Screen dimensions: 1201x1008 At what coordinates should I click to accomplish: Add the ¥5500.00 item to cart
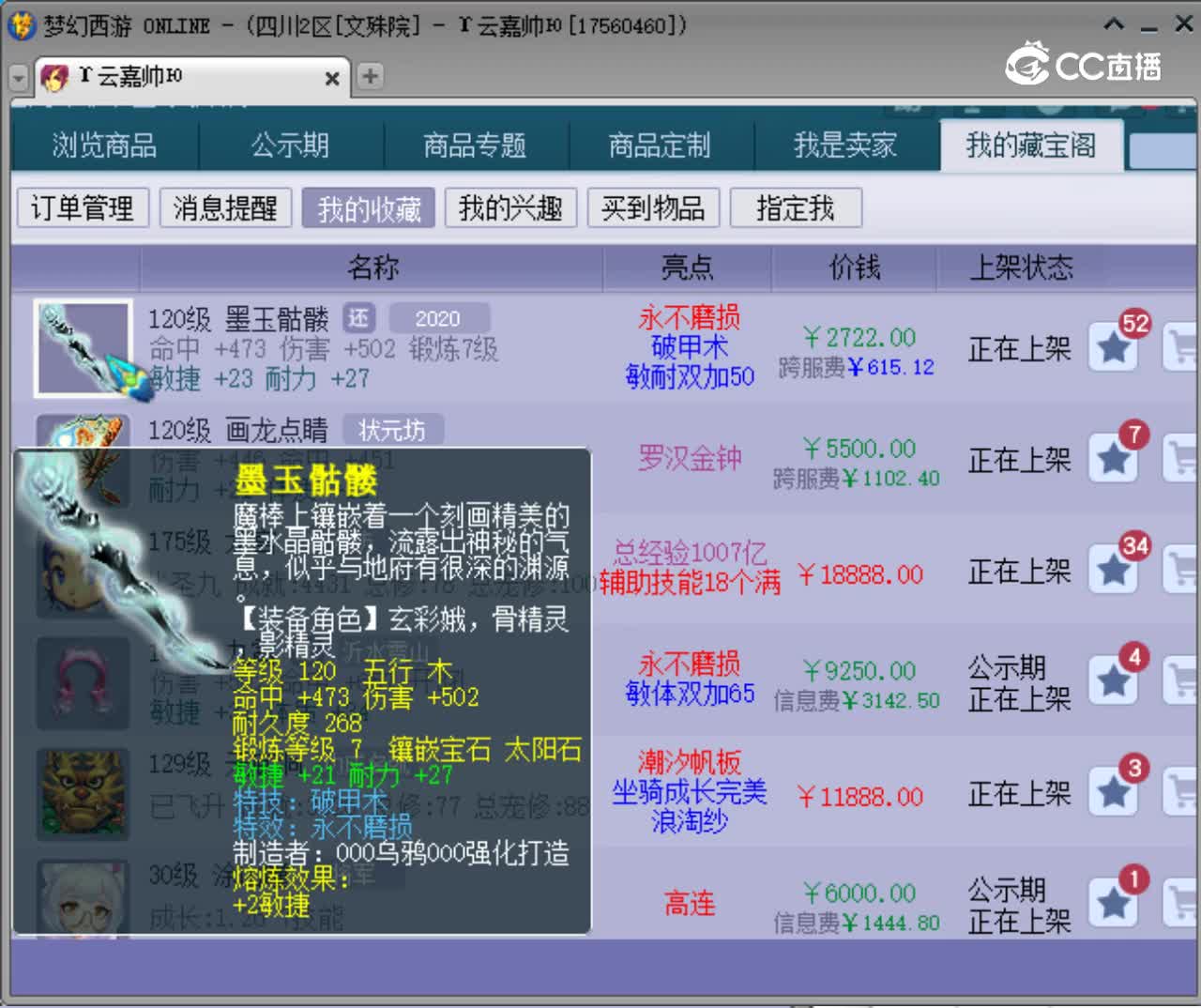pos(1180,459)
